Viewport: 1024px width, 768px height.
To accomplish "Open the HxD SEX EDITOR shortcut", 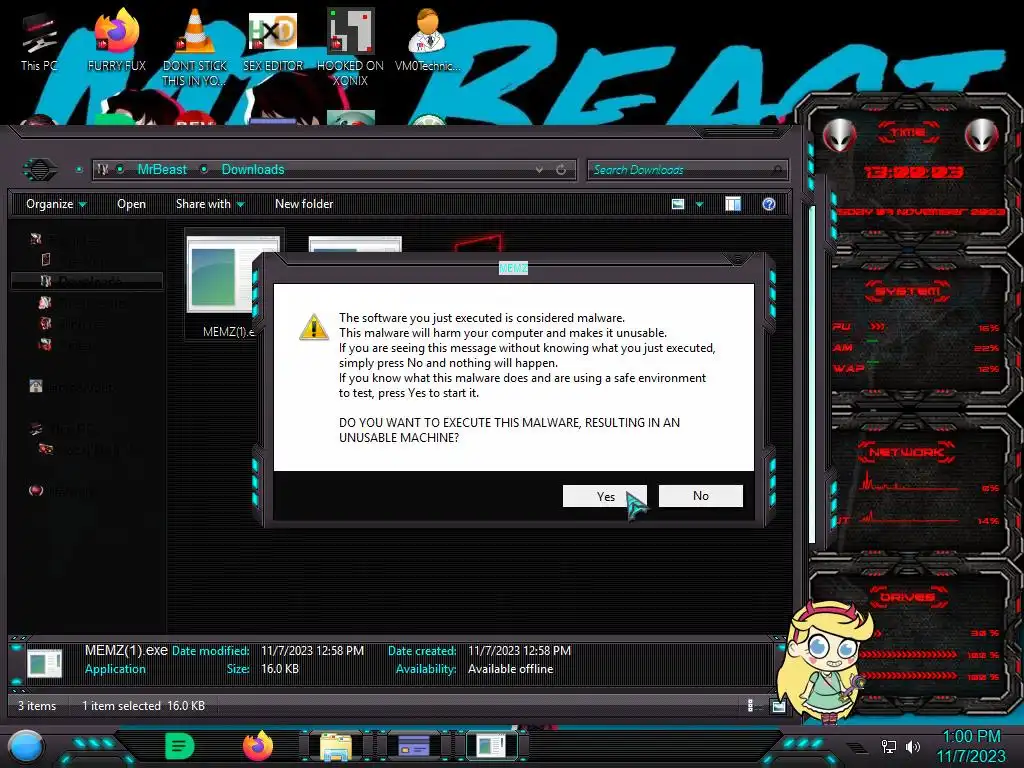I will [x=273, y=40].
